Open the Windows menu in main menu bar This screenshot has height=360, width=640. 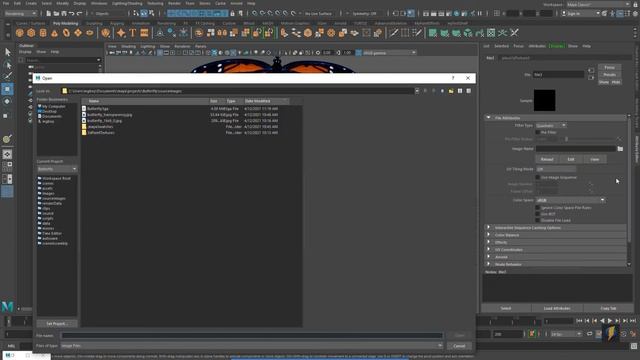[x=99, y=3]
